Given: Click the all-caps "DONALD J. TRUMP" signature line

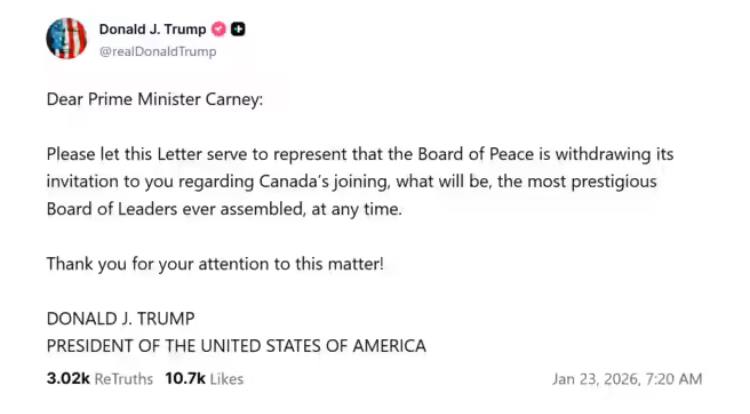Looking at the screenshot, I should tap(120, 319).
